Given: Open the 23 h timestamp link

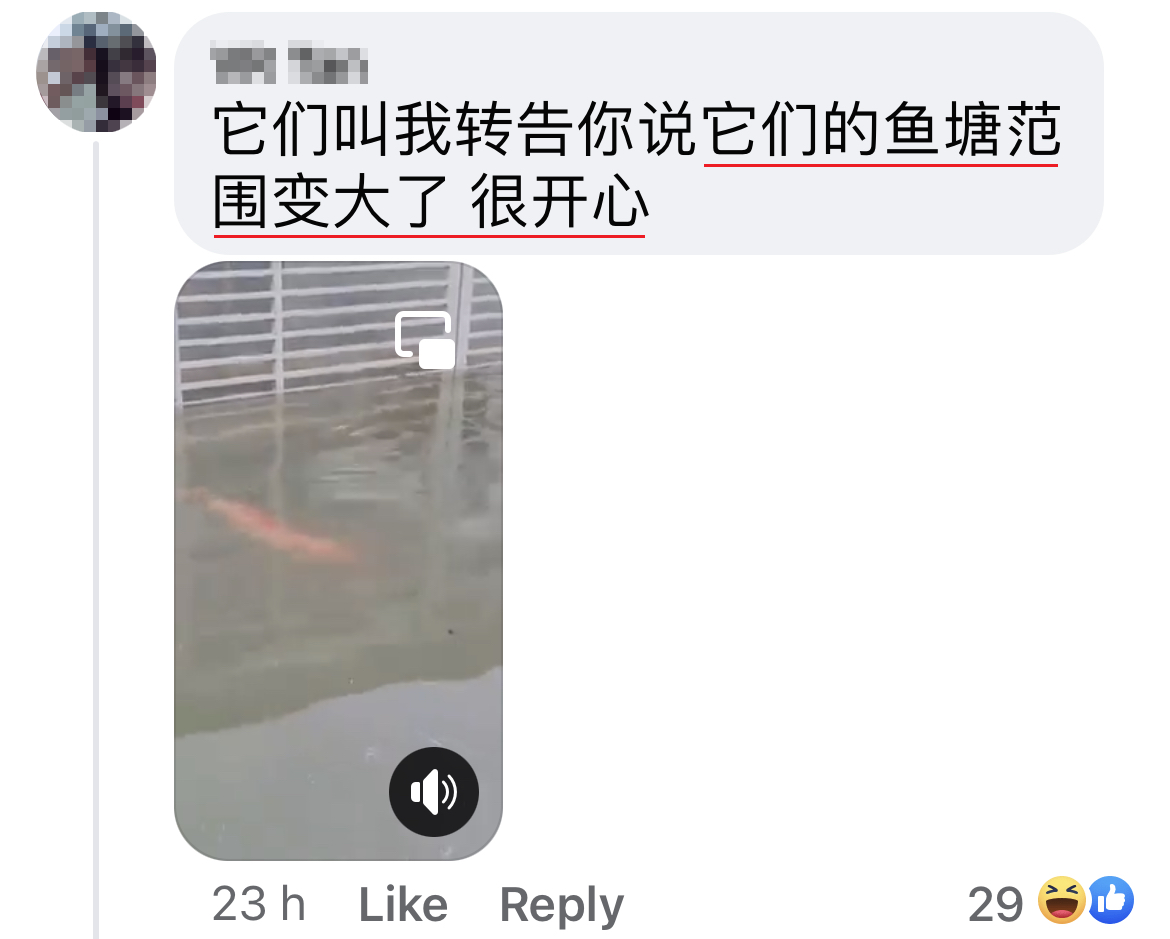Looking at the screenshot, I should pyautogui.click(x=259, y=905).
